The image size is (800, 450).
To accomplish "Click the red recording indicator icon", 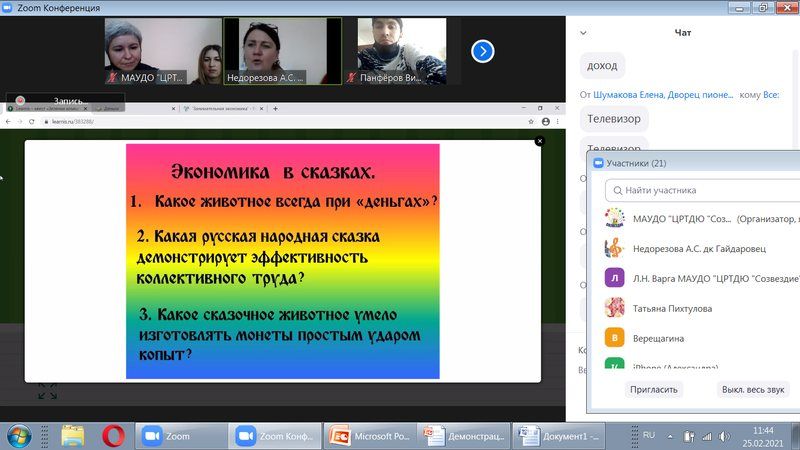I will click(x=20, y=100).
